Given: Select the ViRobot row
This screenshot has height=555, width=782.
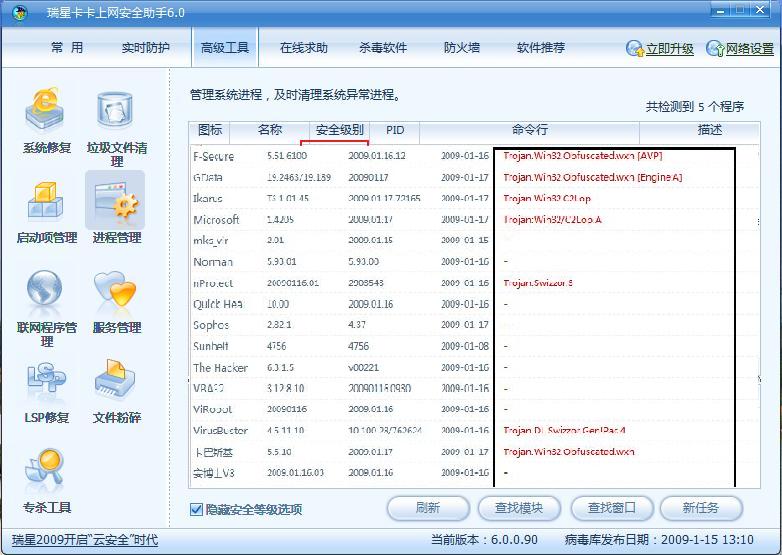Looking at the screenshot, I should [474, 409].
